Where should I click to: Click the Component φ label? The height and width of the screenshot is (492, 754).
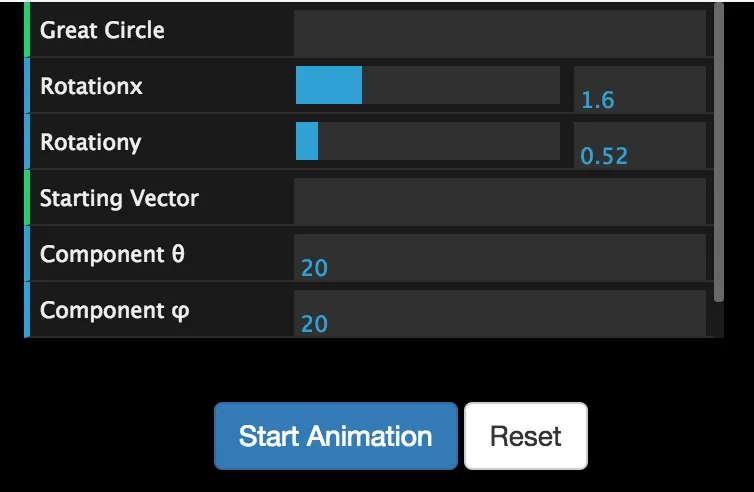114,310
